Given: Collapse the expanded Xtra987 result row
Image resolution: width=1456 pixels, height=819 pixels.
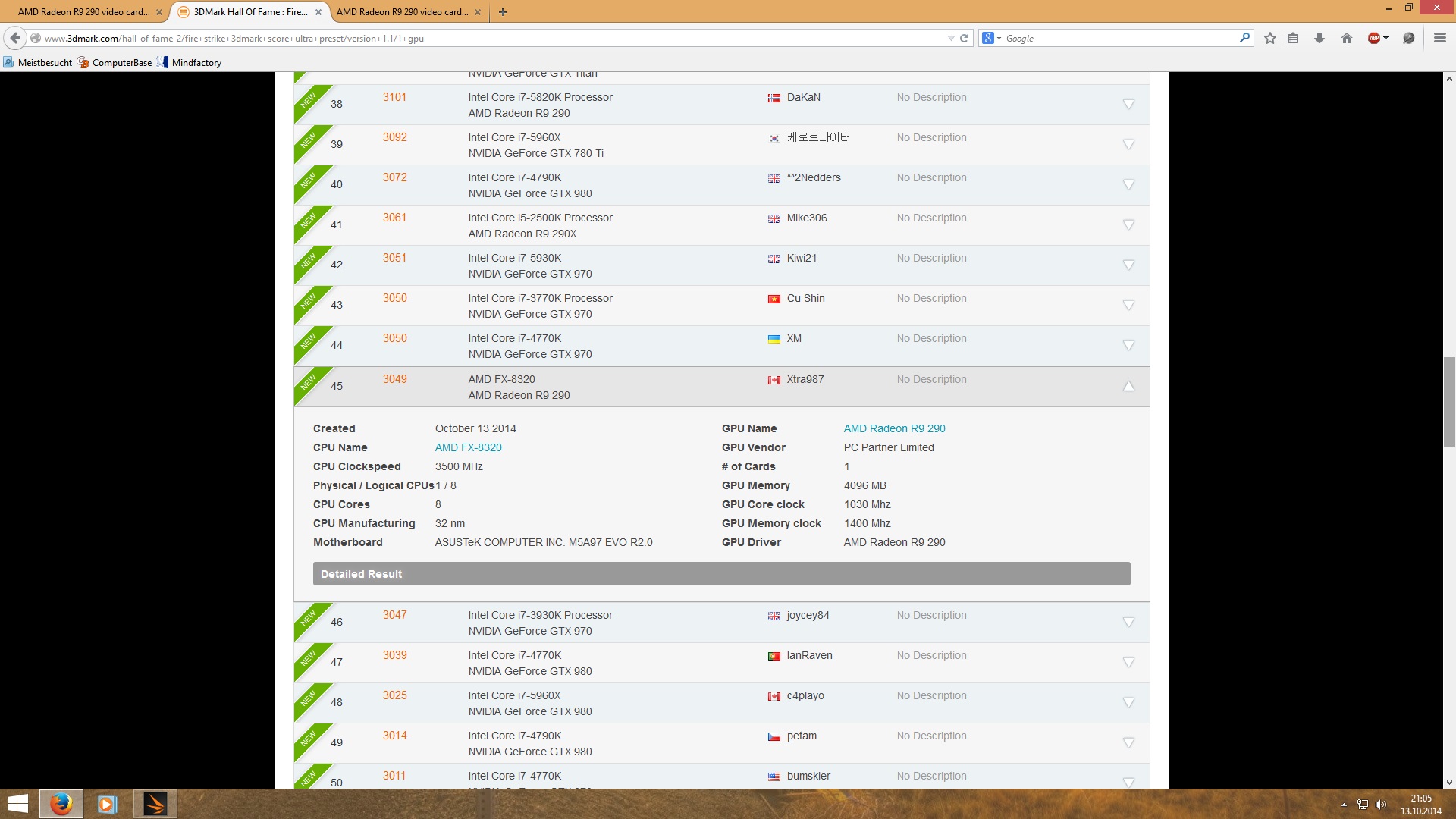Looking at the screenshot, I should coord(1128,386).
